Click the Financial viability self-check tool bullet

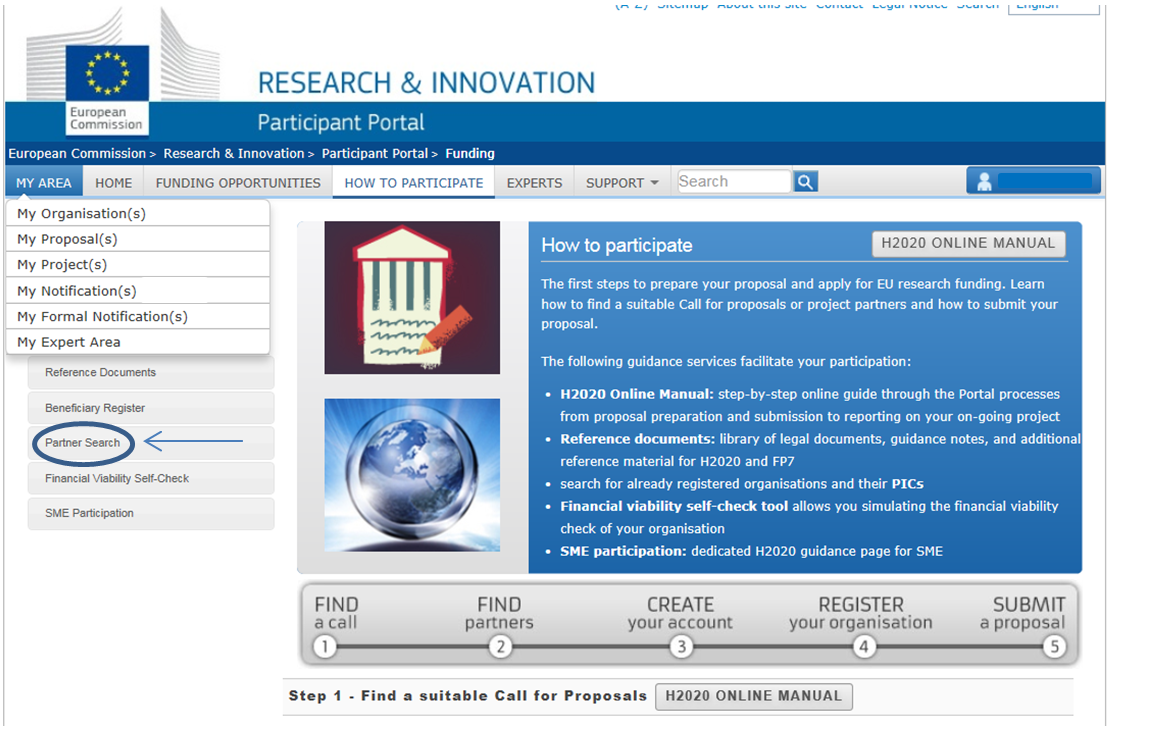pyautogui.click(x=674, y=506)
